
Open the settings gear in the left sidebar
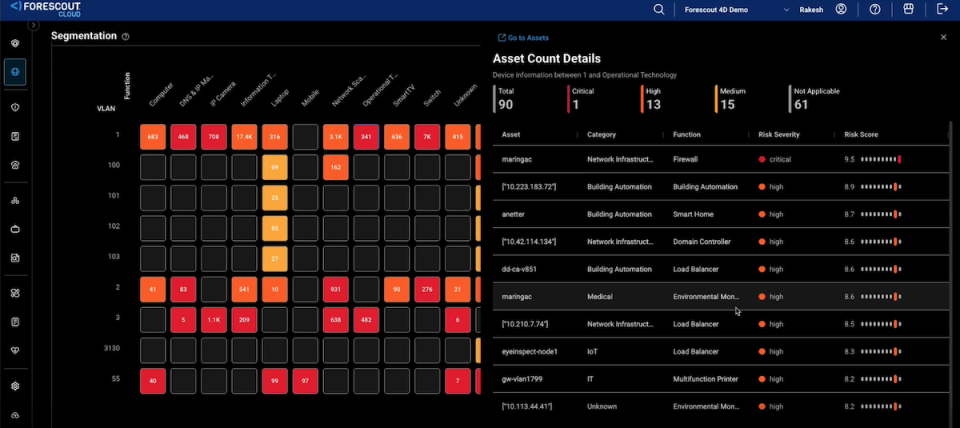(x=15, y=386)
